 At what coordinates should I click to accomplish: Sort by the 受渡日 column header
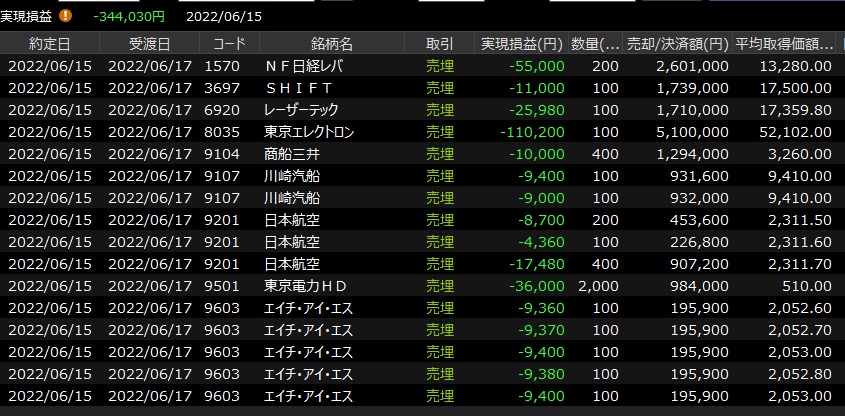pyautogui.click(x=150, y=44)
